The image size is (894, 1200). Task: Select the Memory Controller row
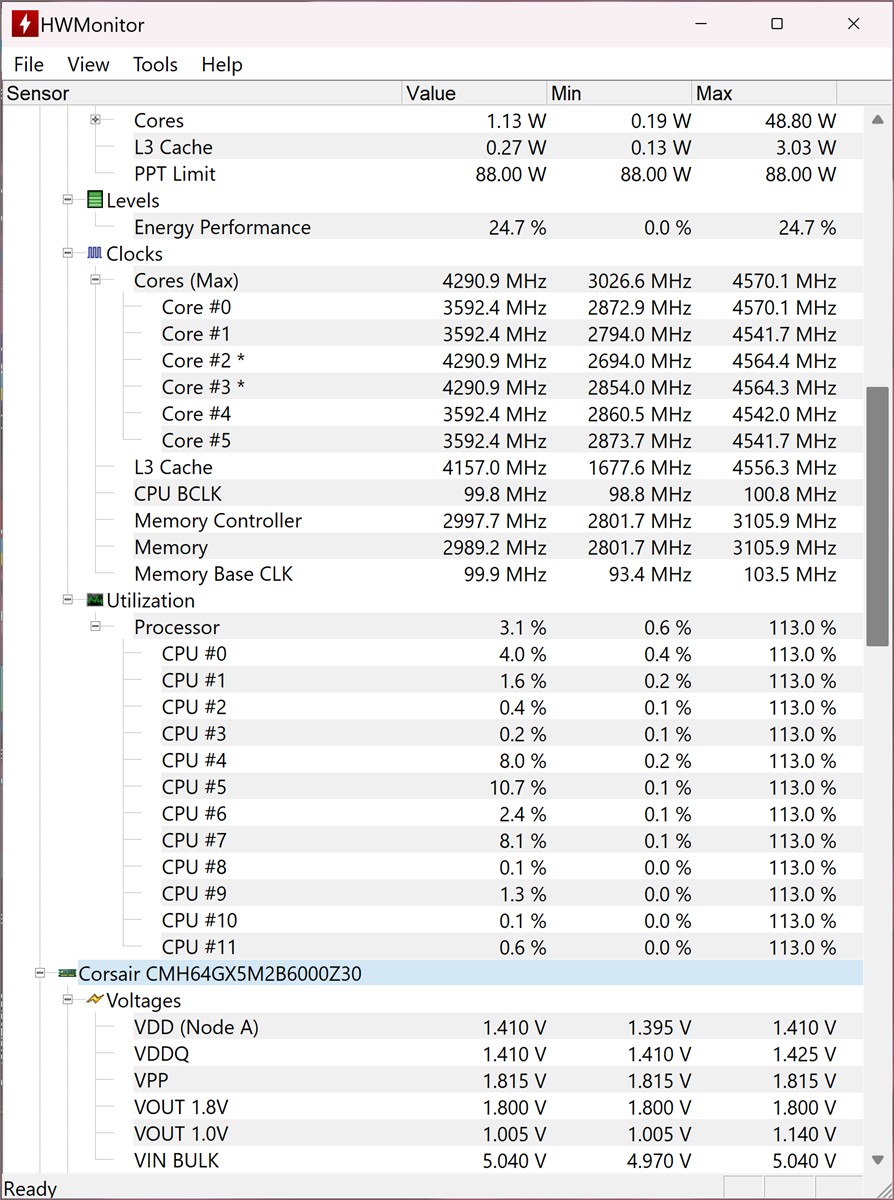[x=218, y=521]
